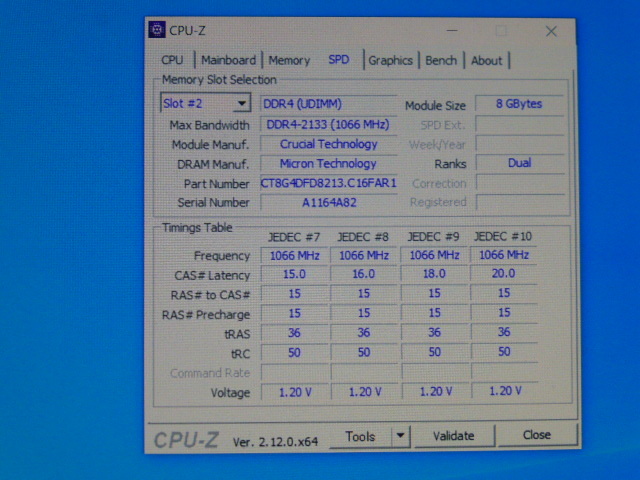The width and height of the screenshot is (640, 480).
Task: Click the Close button
Action: point(537,435)
